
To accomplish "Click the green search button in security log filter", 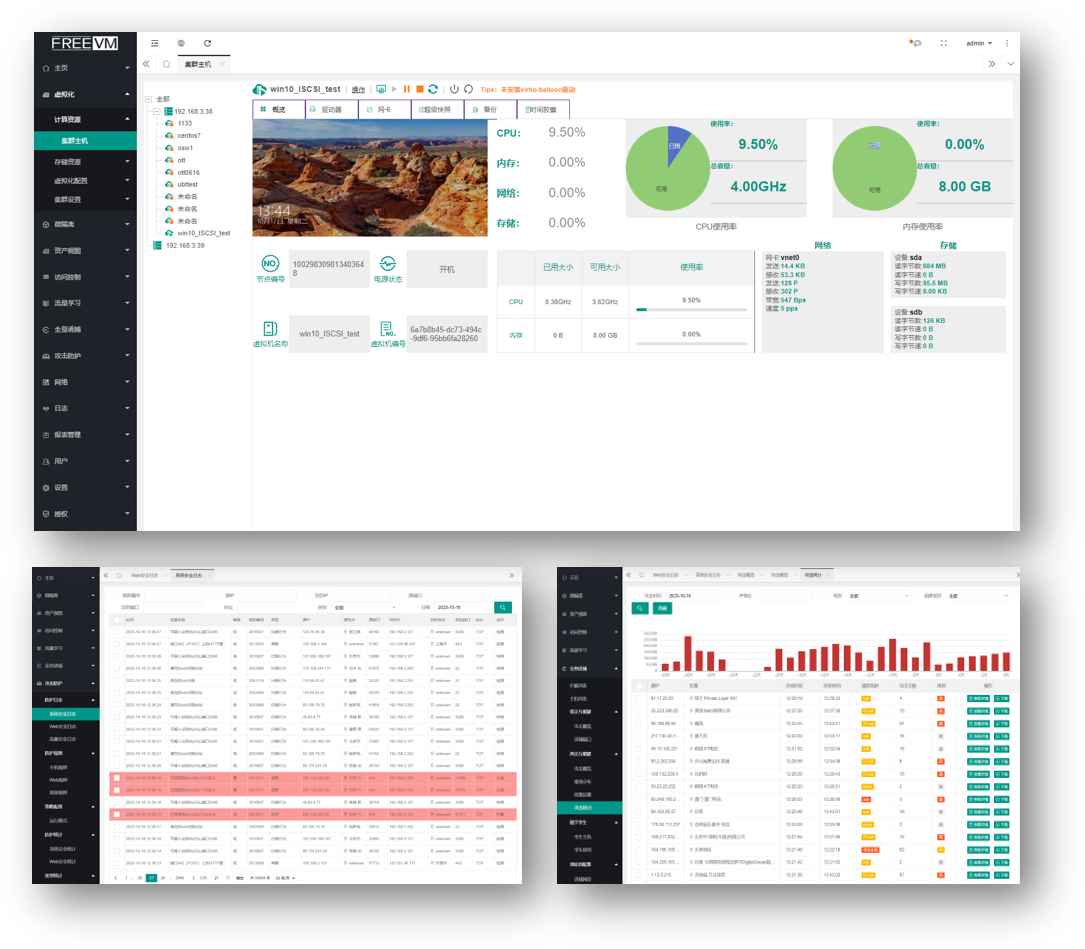I will pos(503,607).
